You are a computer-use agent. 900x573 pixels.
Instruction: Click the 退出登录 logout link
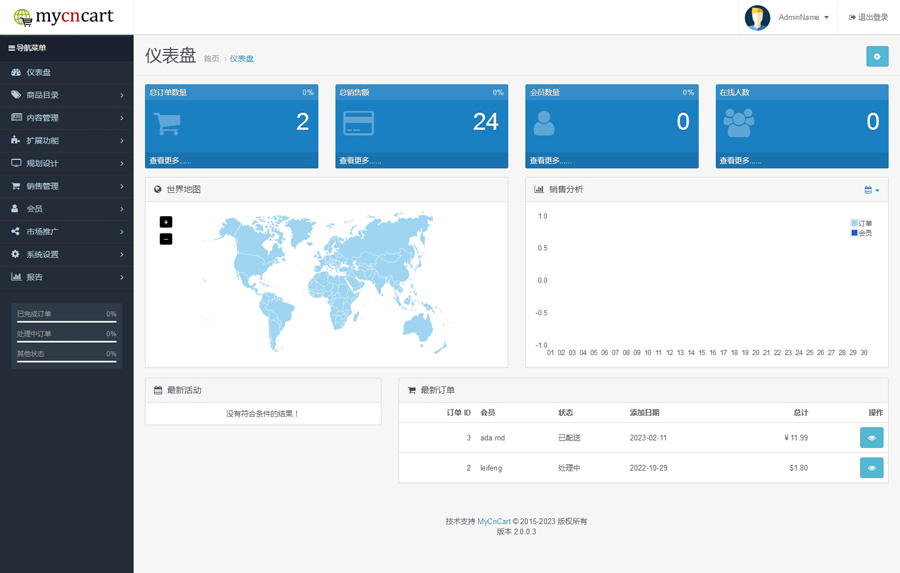[x=868, y=17]
